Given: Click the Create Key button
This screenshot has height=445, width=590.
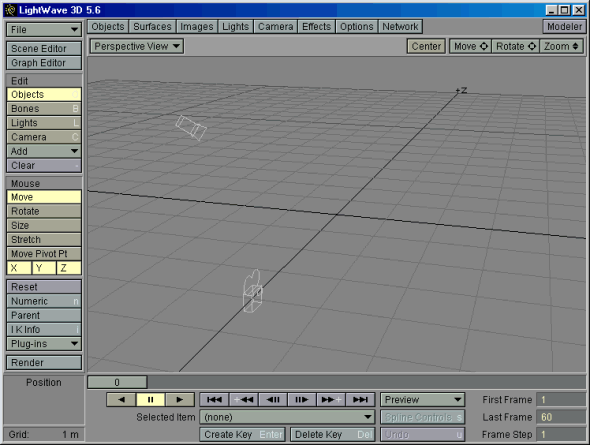Looking at the screenshot, I should pyautogui.click(x=243, y=434).
